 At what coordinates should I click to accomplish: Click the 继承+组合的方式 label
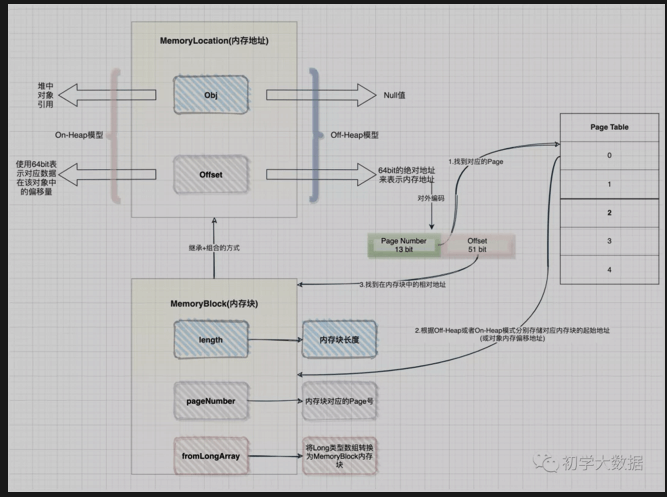coord(214,248)
